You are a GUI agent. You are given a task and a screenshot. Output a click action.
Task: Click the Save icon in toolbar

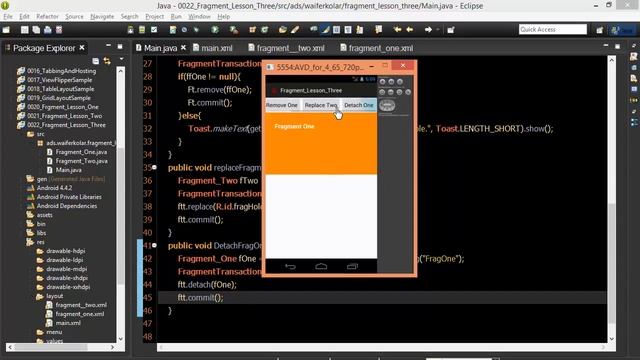coord(25,30)
